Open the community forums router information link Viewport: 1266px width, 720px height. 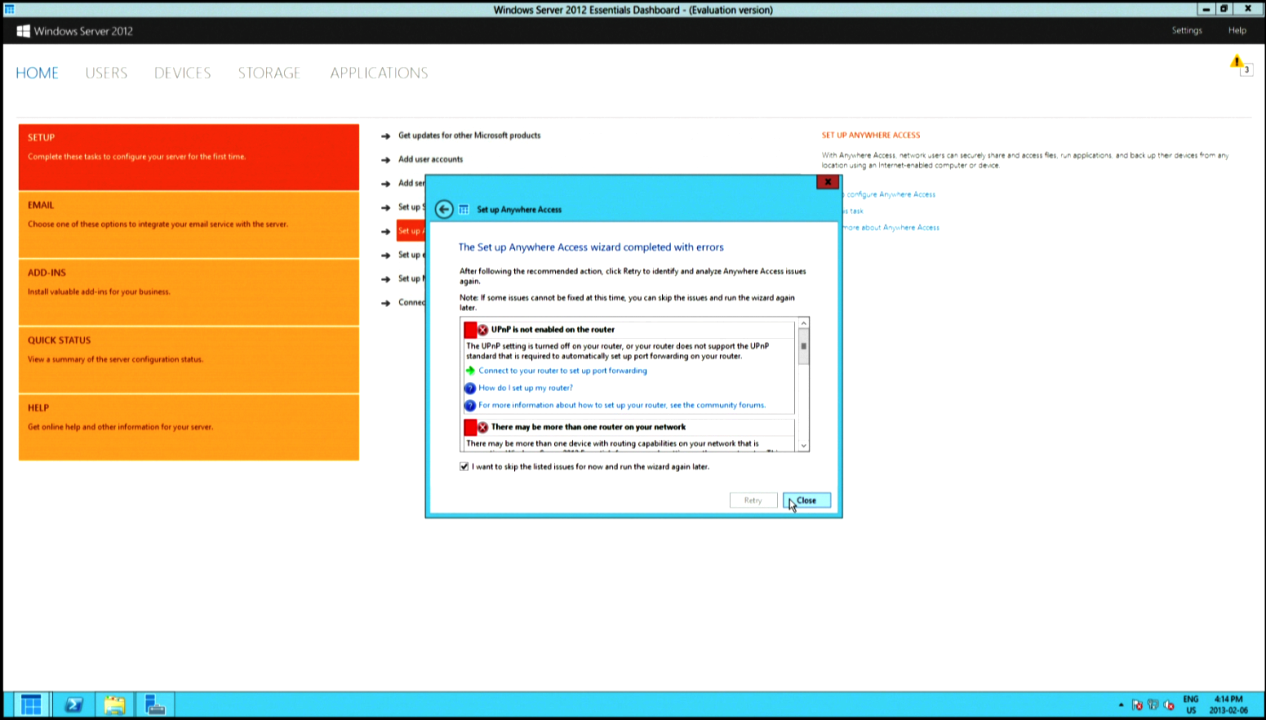coord(621,405)
